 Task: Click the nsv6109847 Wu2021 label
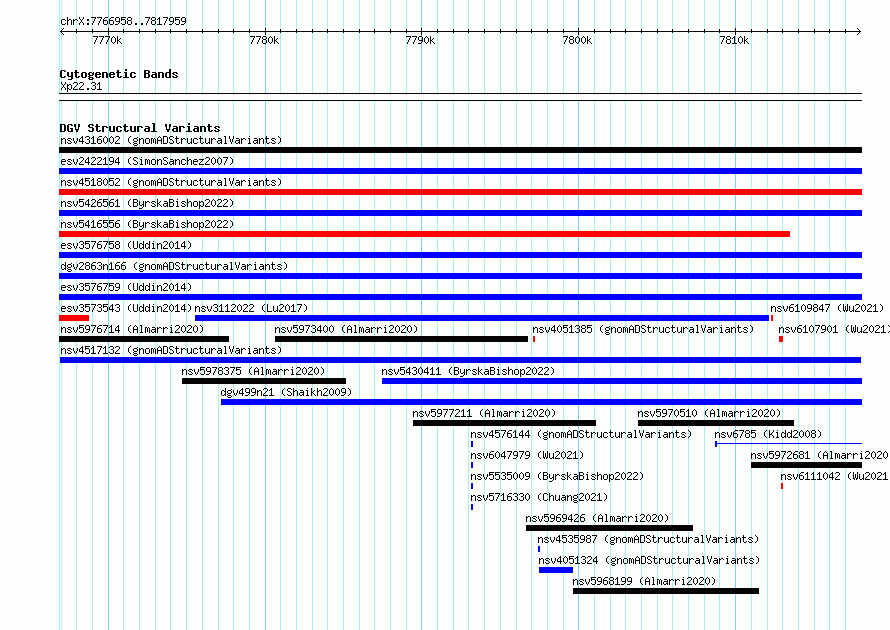[x=827, y=308]
